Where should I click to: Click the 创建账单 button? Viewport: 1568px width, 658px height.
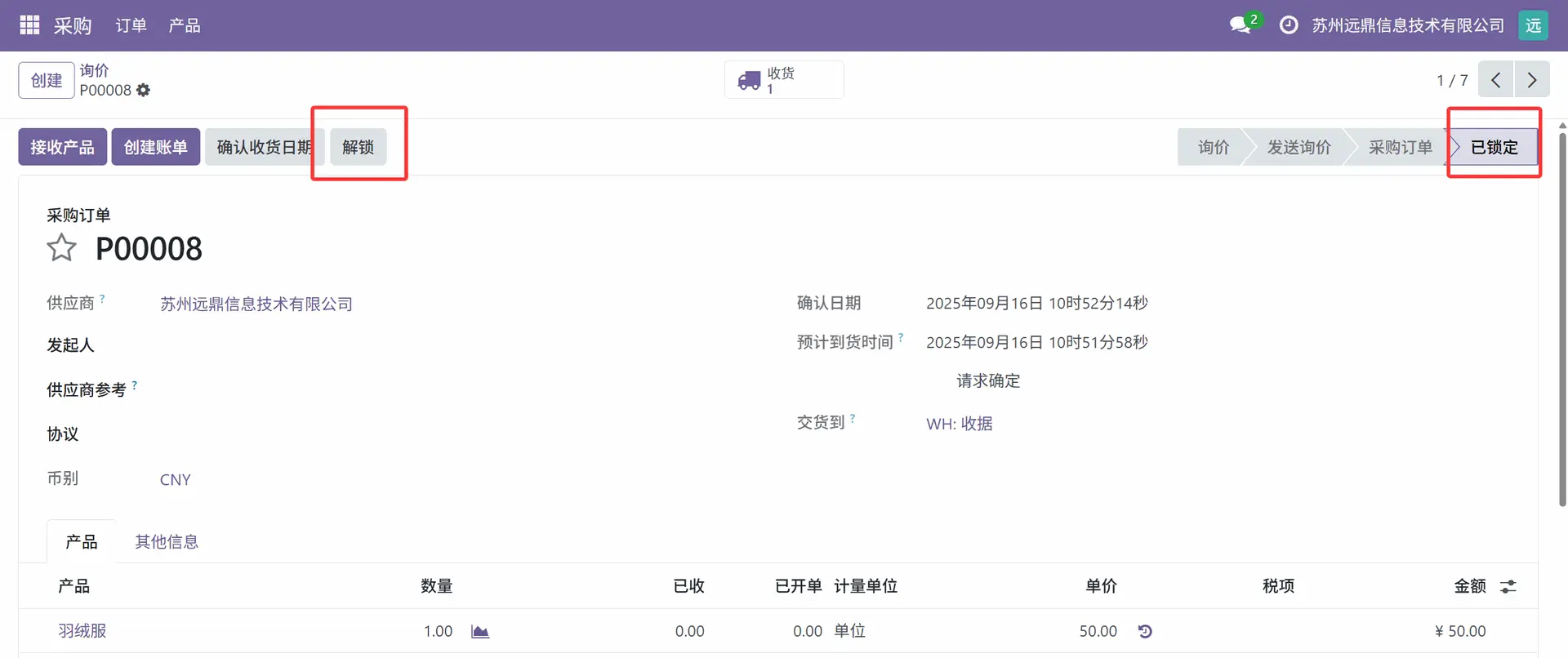[155, 147]
